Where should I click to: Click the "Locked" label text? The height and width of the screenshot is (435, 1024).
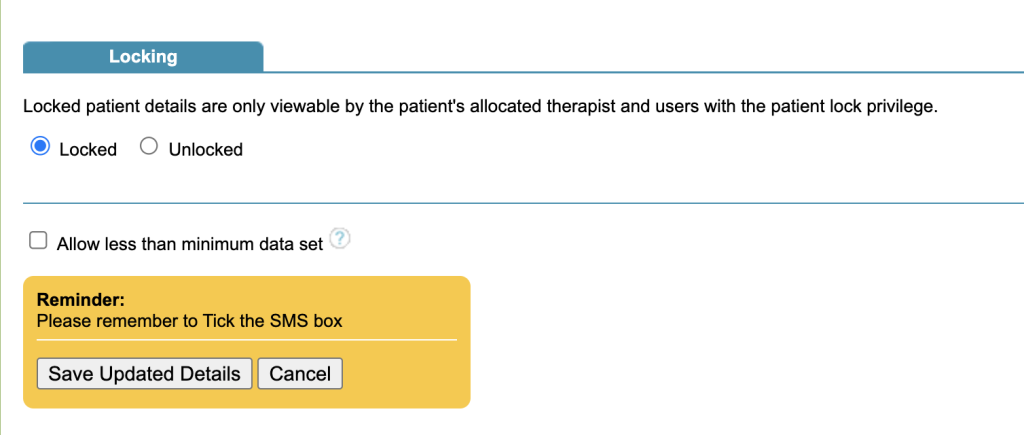[x=88, y=149]
